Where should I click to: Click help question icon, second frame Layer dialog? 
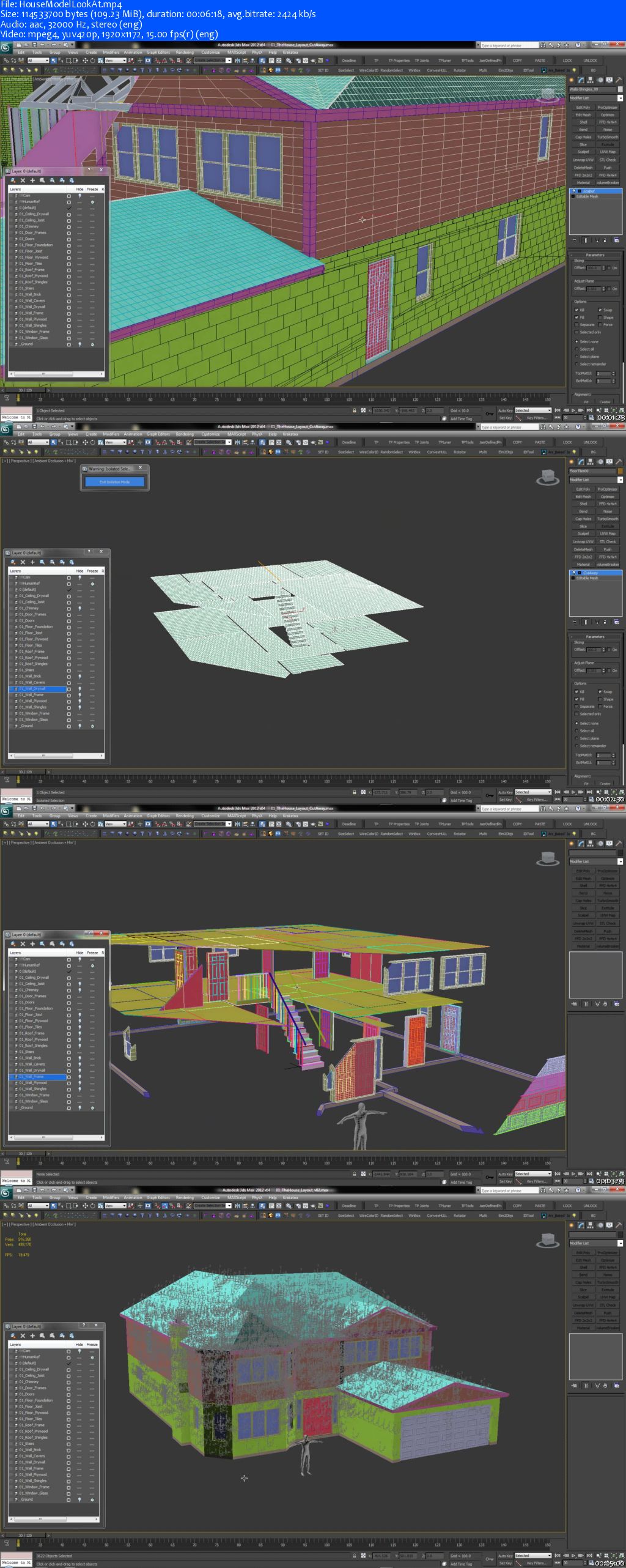(89, 551)
